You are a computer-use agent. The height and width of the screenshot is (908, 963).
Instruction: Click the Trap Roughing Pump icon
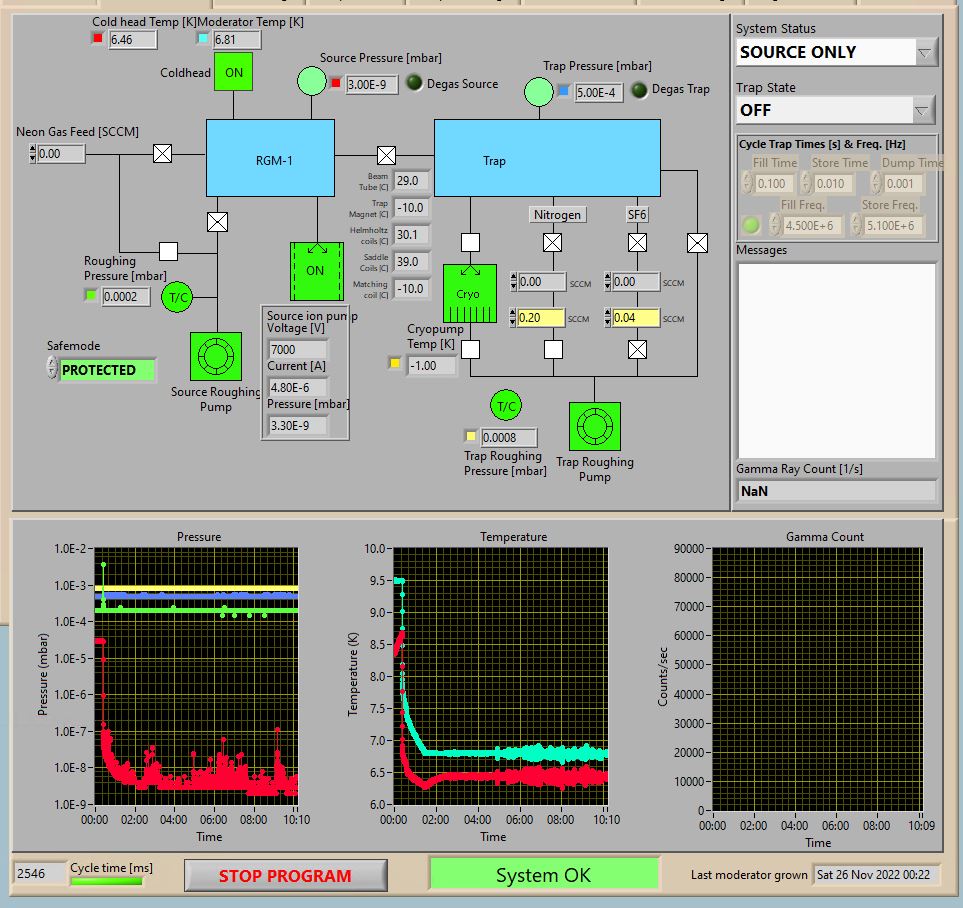(594, 427)
